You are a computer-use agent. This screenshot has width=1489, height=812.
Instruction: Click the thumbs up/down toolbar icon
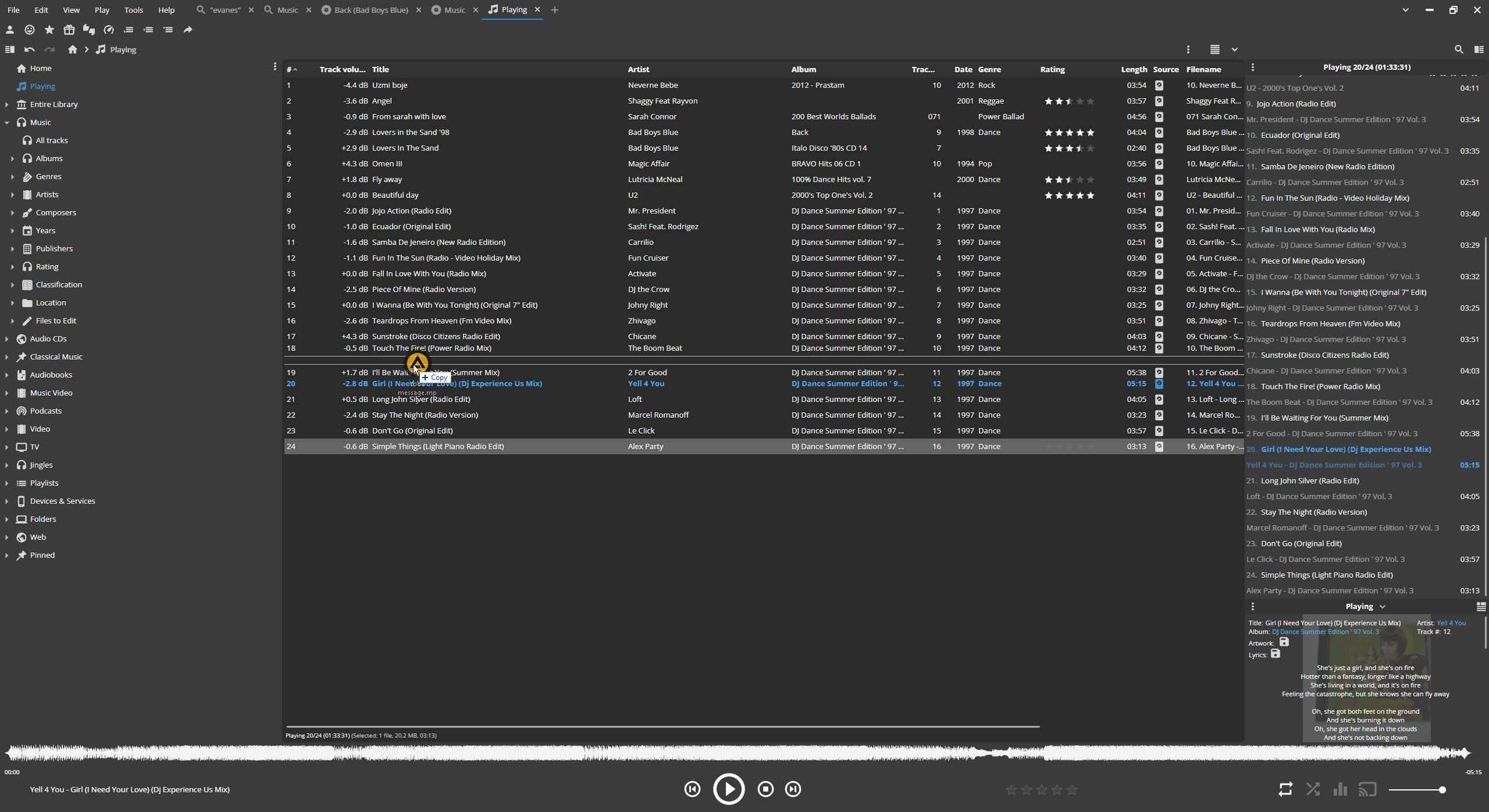coord(89,30)
